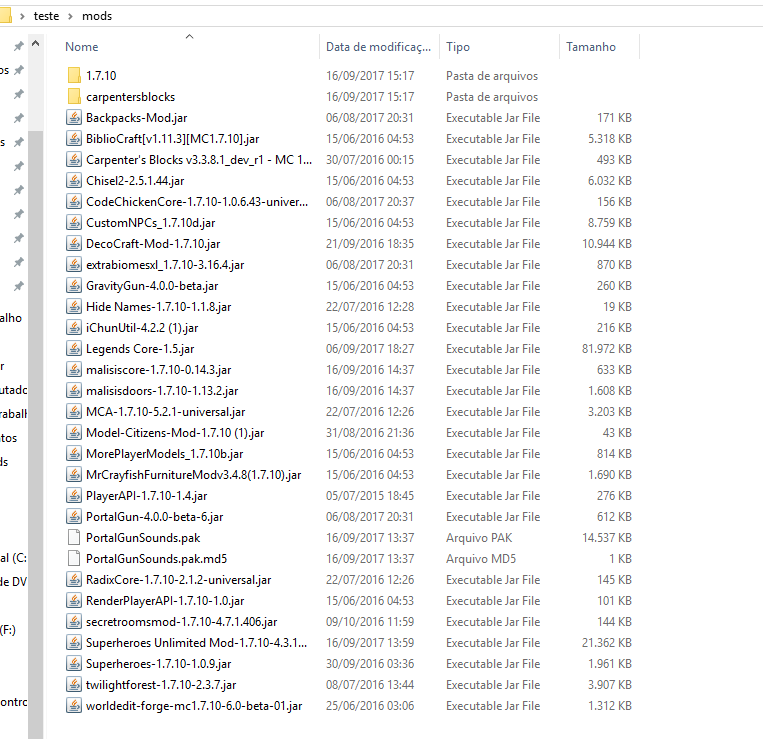The width and height of the screenshot is (763, 739).
Task: Click the date 25/06/2016 03:06
Action: 370,705
